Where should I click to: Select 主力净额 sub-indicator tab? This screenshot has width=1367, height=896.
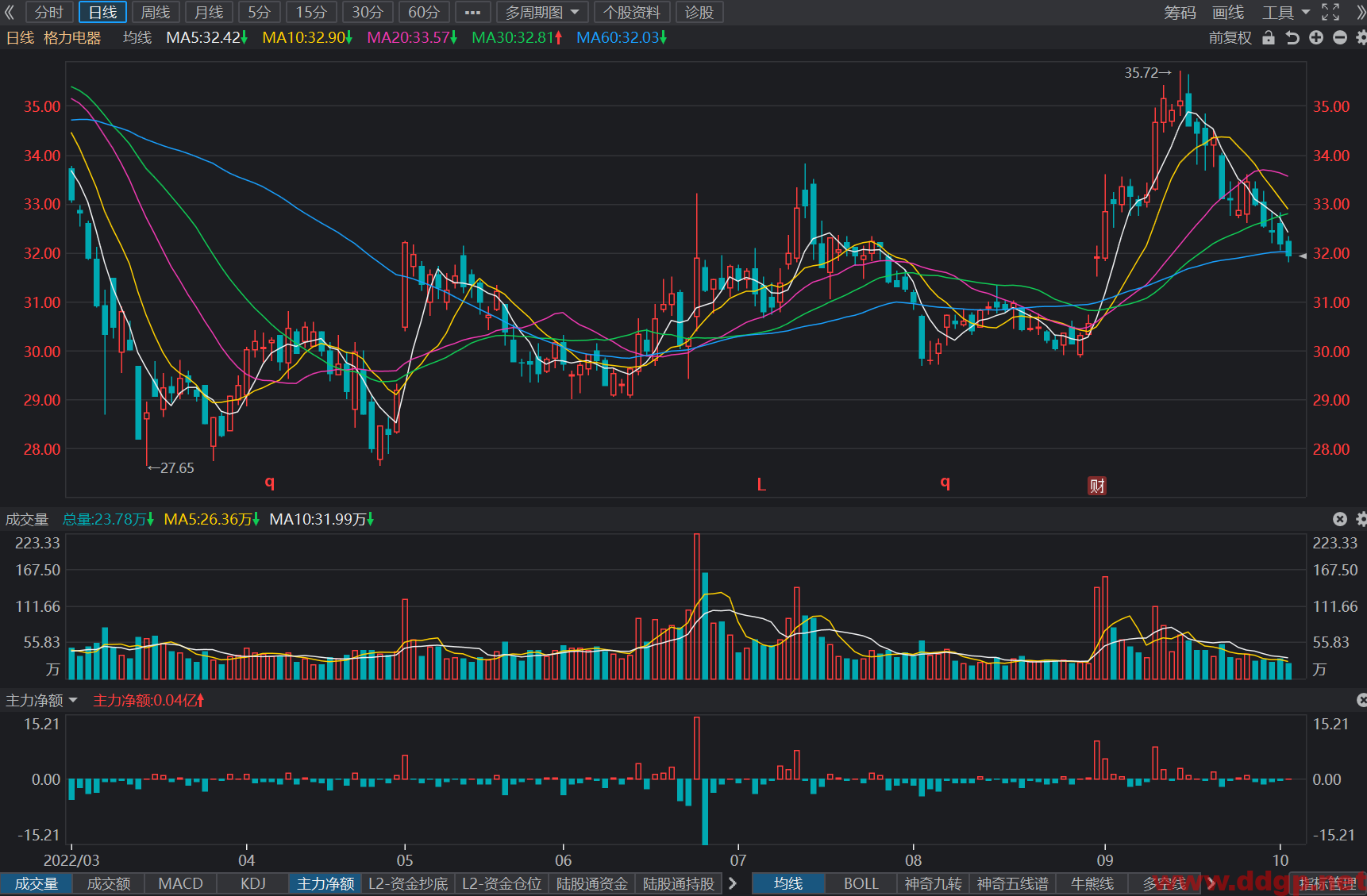(325, 883)
